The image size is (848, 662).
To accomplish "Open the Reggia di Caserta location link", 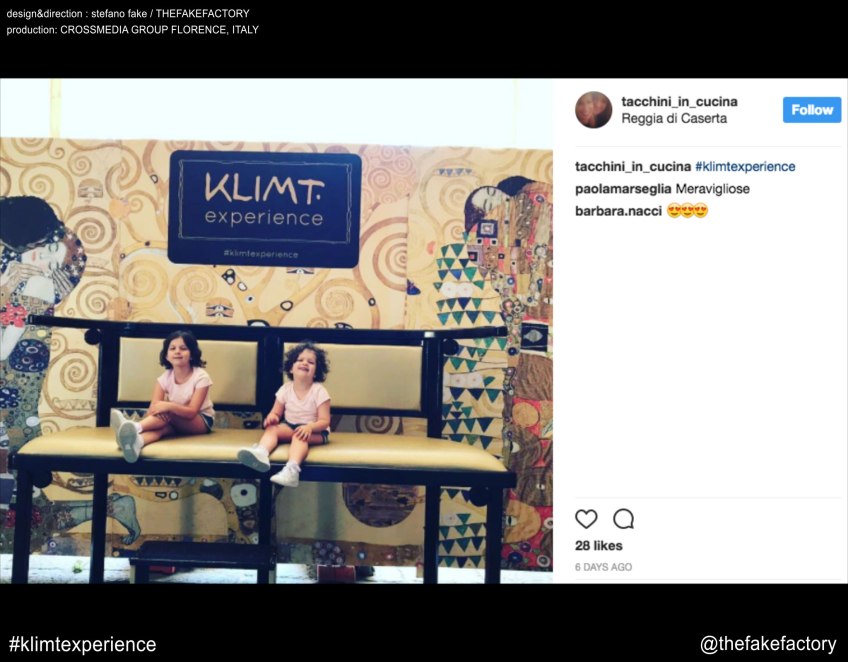I will (674, 118).
